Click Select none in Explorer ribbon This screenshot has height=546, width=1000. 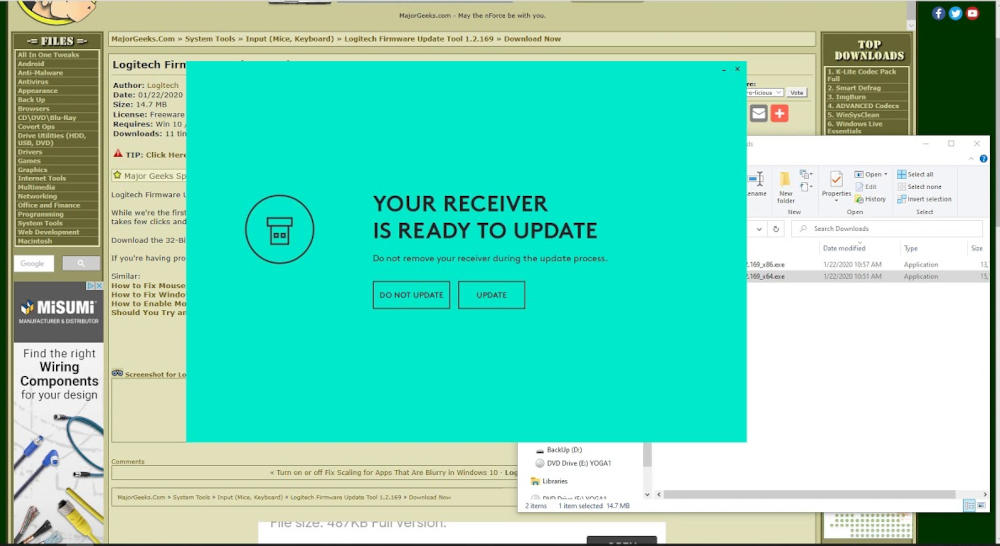(x=919, y=187)
